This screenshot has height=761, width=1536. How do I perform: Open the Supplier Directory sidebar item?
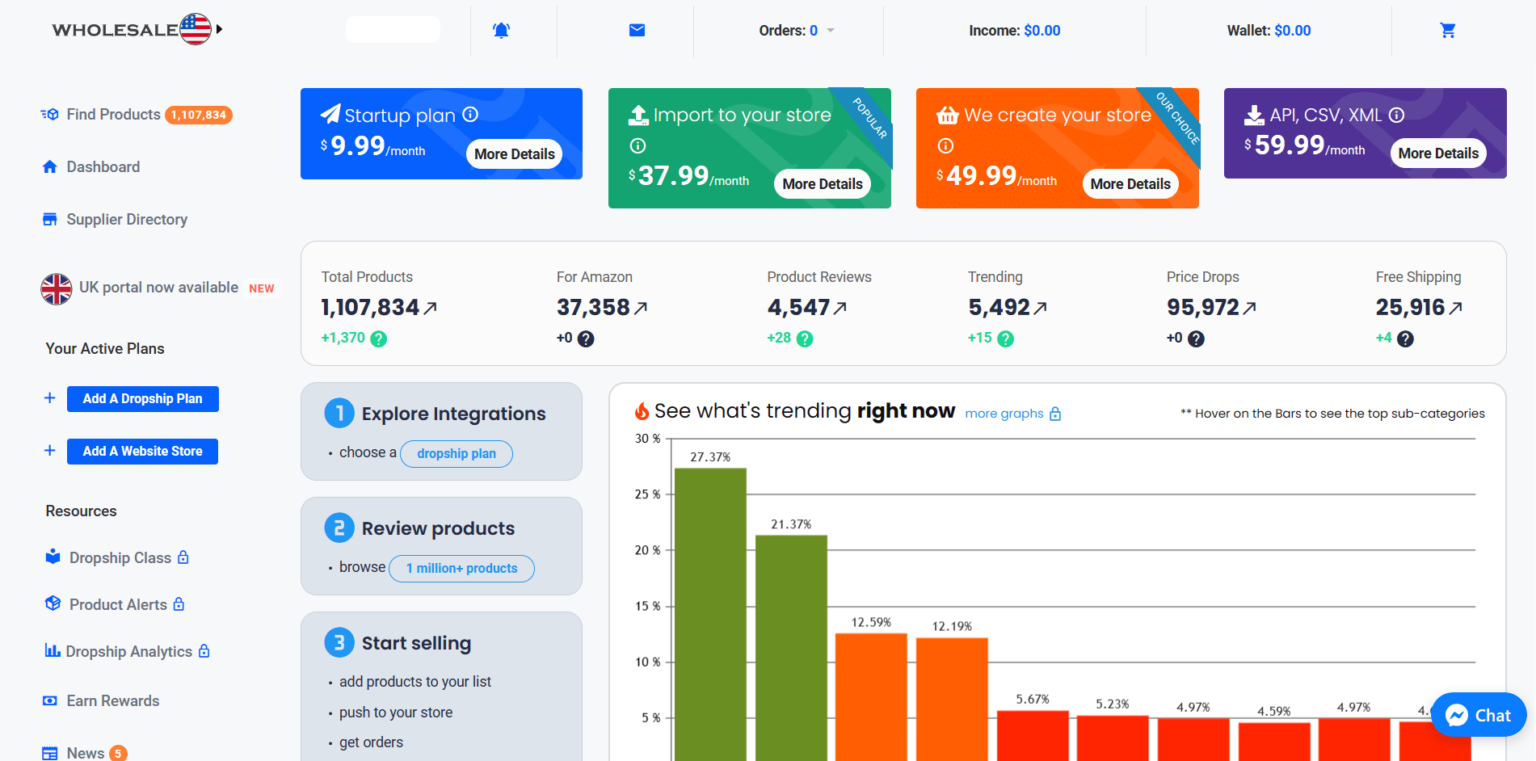(126, 219)
